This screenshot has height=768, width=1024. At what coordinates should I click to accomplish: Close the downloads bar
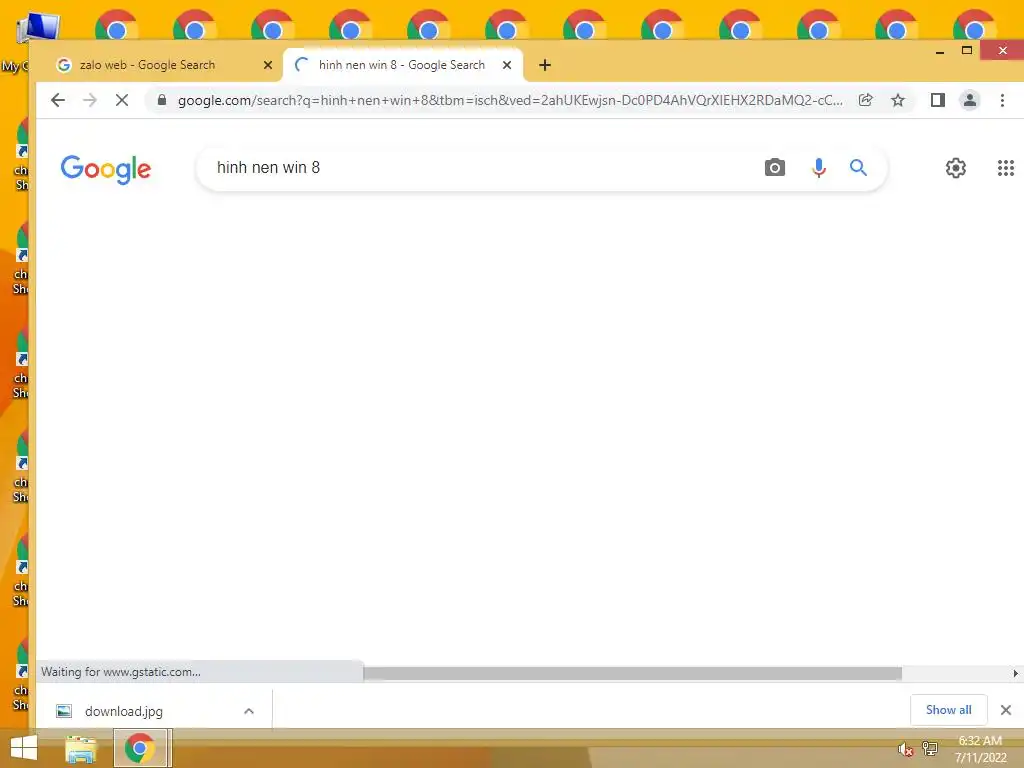click(x=1006, y=710)
